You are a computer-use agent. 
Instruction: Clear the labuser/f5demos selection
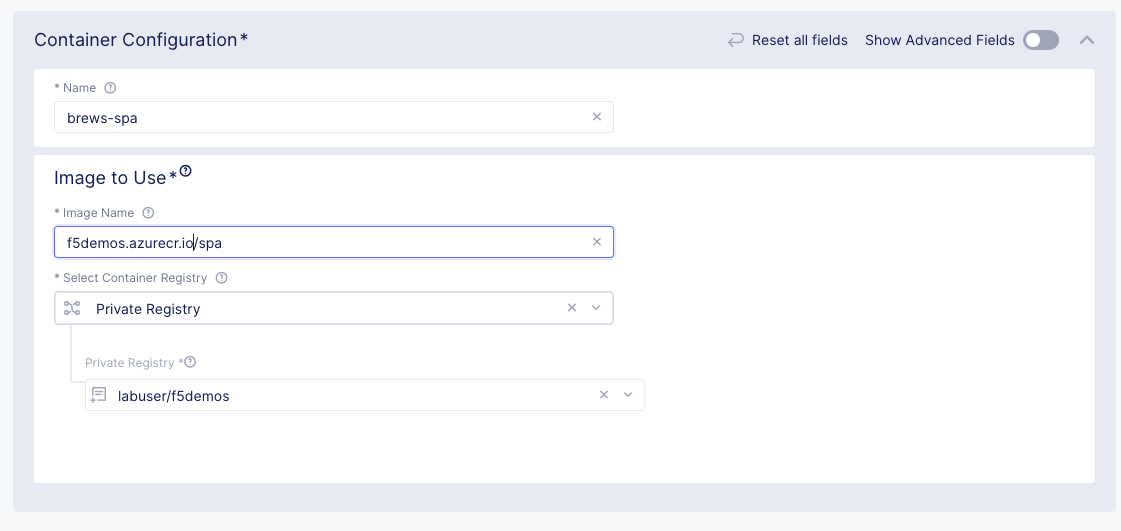(x=604, y=395)
